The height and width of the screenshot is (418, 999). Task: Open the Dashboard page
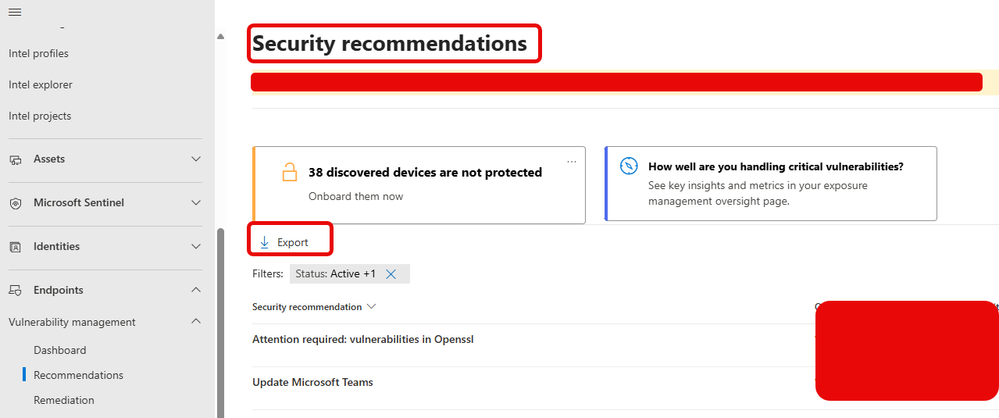point(60,350)
